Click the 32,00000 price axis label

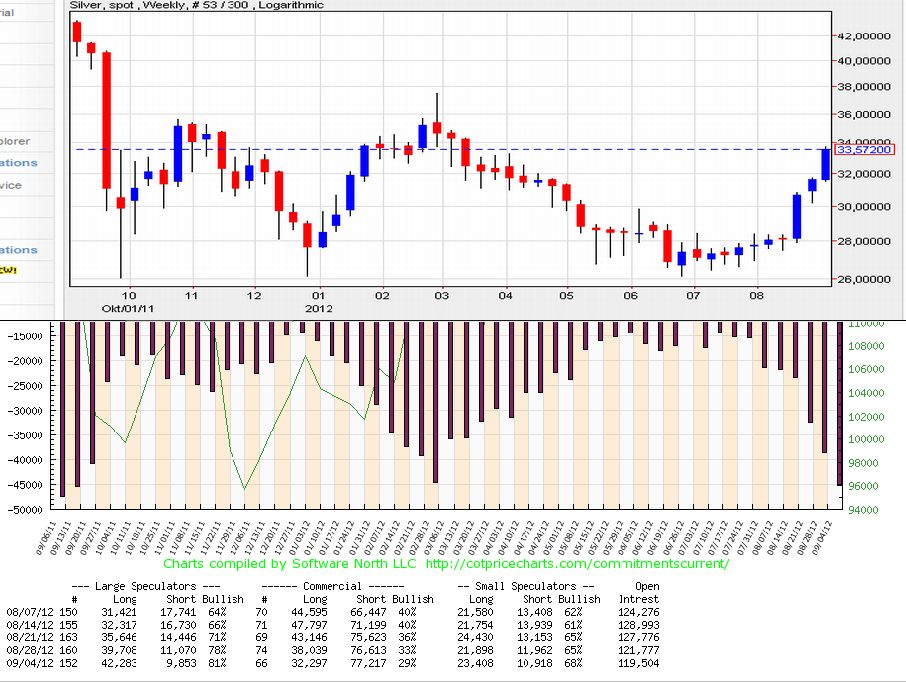tap(864, 174)
